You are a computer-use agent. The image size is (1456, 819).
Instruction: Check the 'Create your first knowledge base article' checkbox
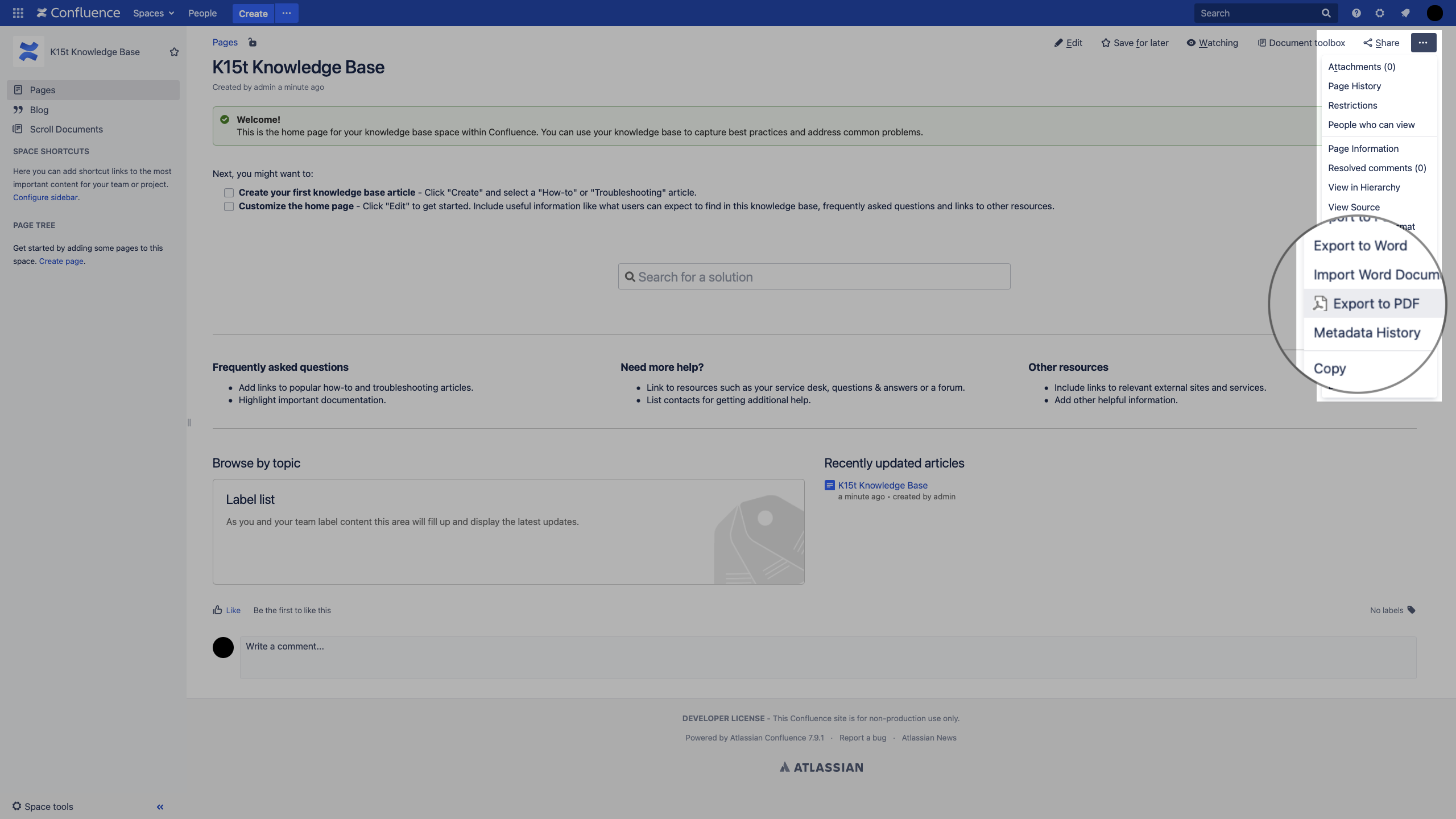click(229, 192)
